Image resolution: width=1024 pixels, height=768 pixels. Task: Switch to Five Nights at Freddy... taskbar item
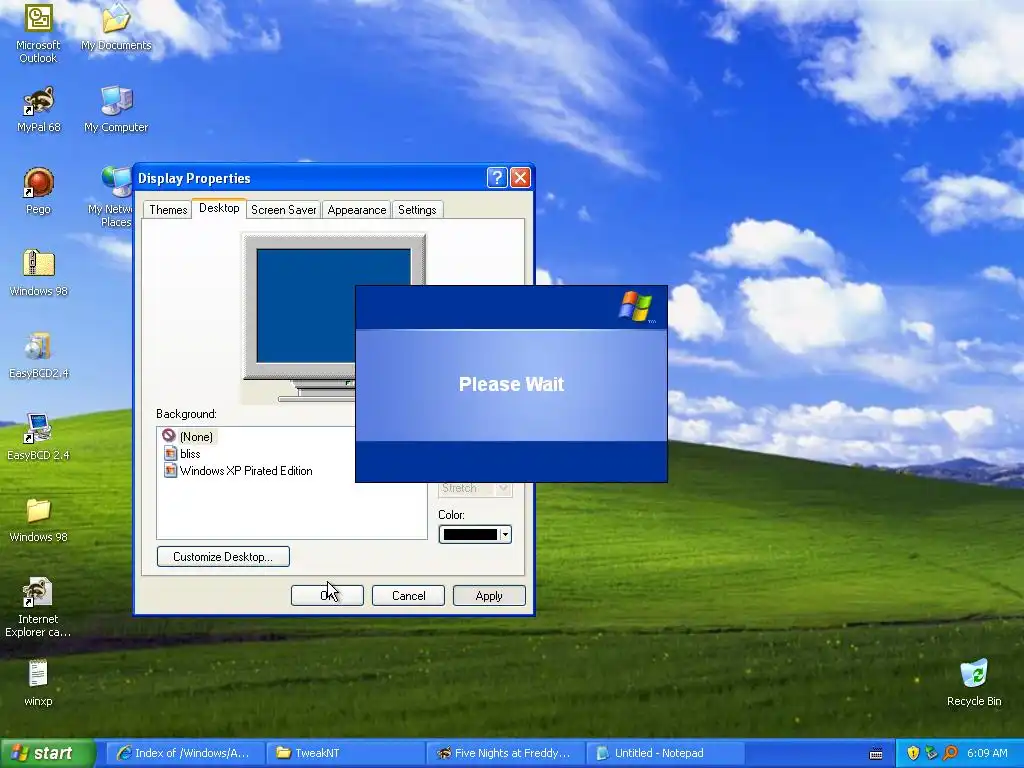coord(505,753)
